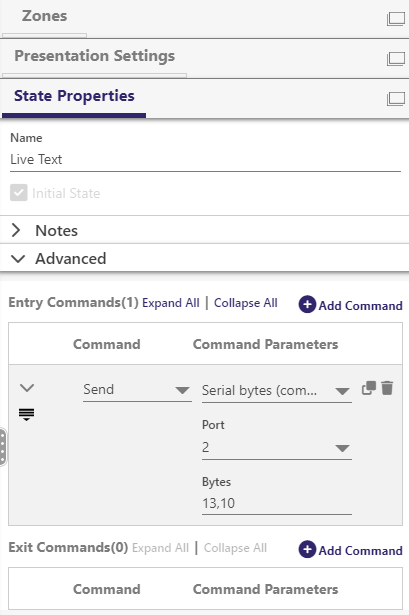The width and height of the screenshot is (409, 615).
Task: Open the Serial bytes parameter dropdown
Action: tap(276, 391)
